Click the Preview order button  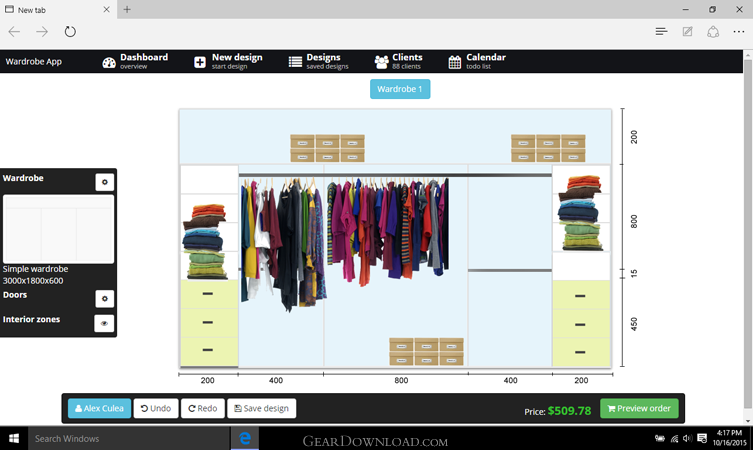(x=639, y=408)
